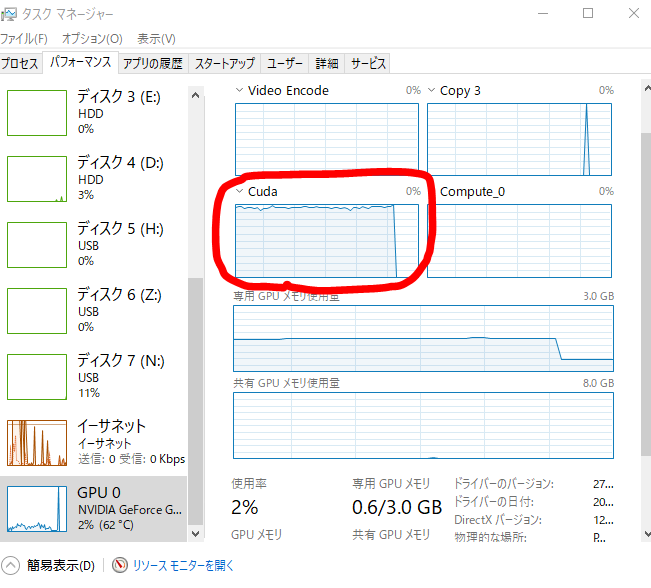Select ディスク 7 (N:) USB entry
The width and height of the screenshot is (651, 588).
click(x=94, y=377)
